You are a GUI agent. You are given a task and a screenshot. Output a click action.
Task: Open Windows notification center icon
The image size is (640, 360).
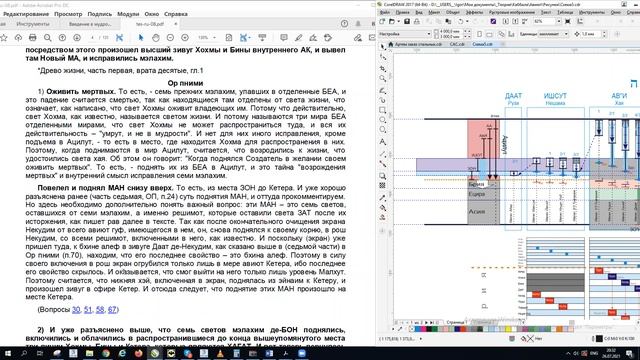(630, 353)
